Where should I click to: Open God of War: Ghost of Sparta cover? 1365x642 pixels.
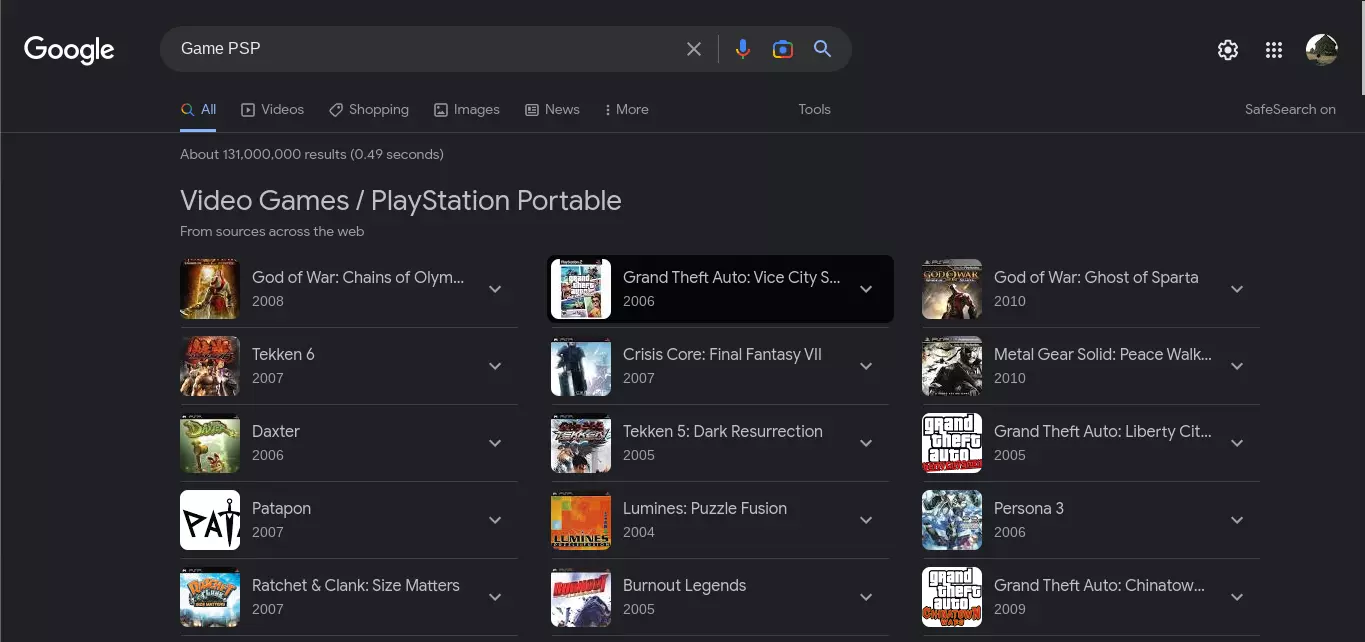point(952,289)
